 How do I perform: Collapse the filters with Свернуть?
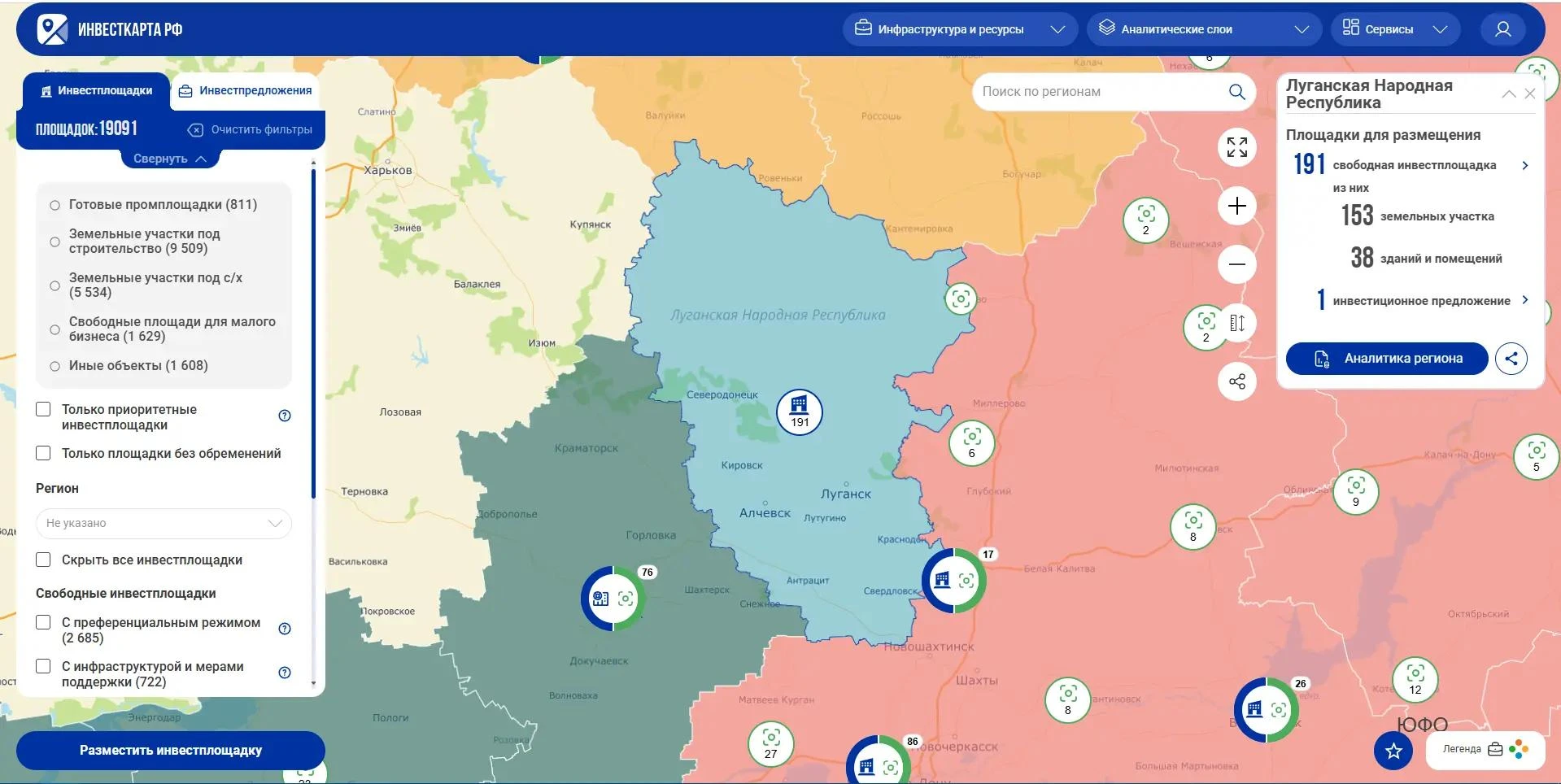(x=170, y=159)
